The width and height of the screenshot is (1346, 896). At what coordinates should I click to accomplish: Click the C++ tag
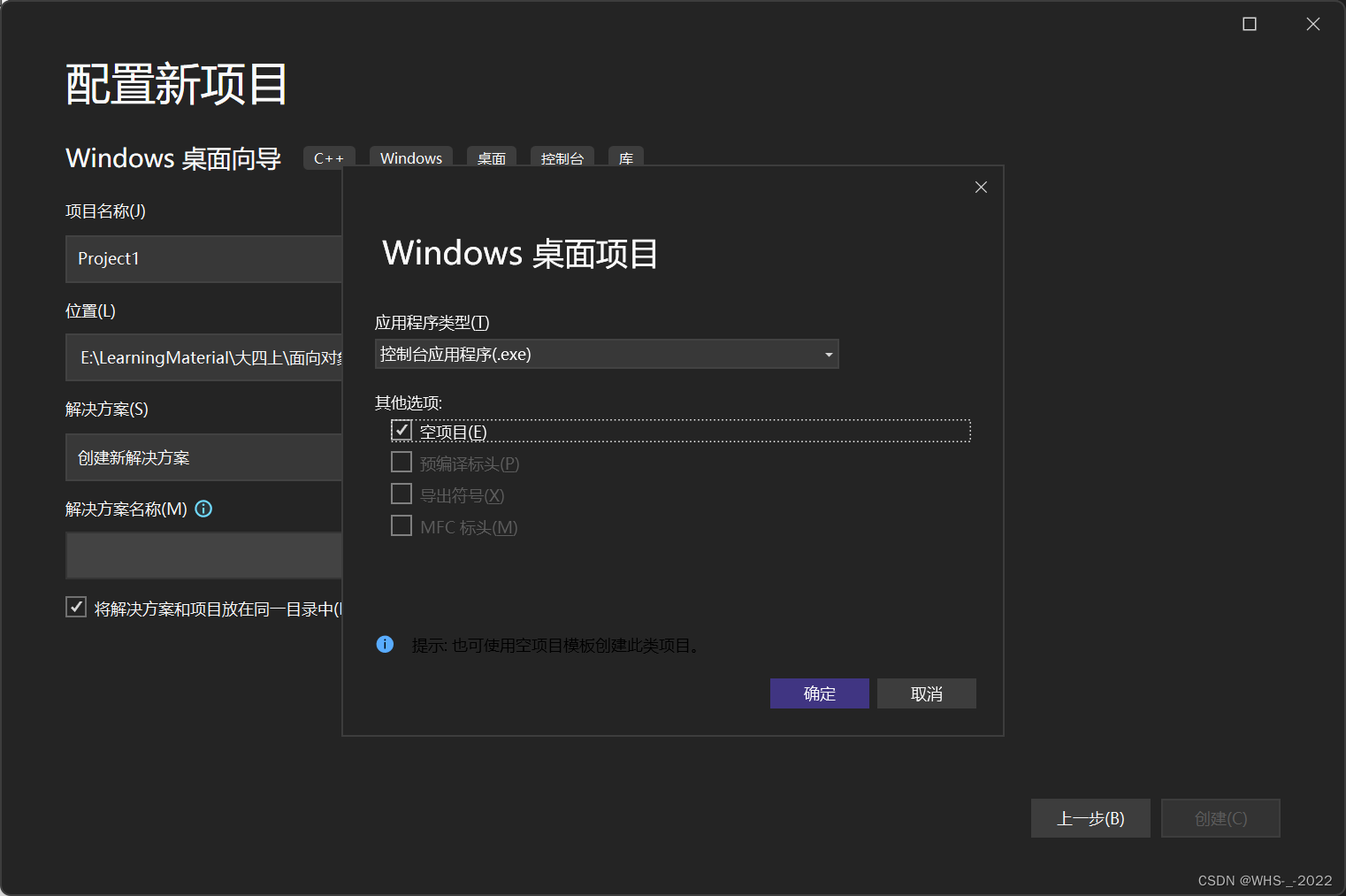[x=329, y=157]
